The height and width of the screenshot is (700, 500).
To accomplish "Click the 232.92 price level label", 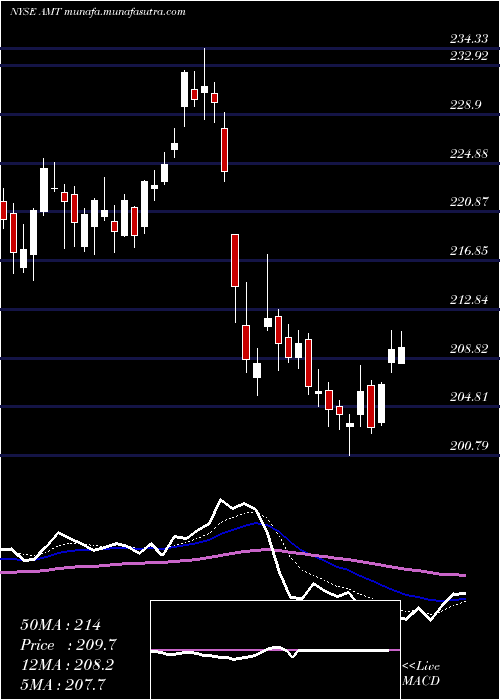I will (x=469, y=57).
